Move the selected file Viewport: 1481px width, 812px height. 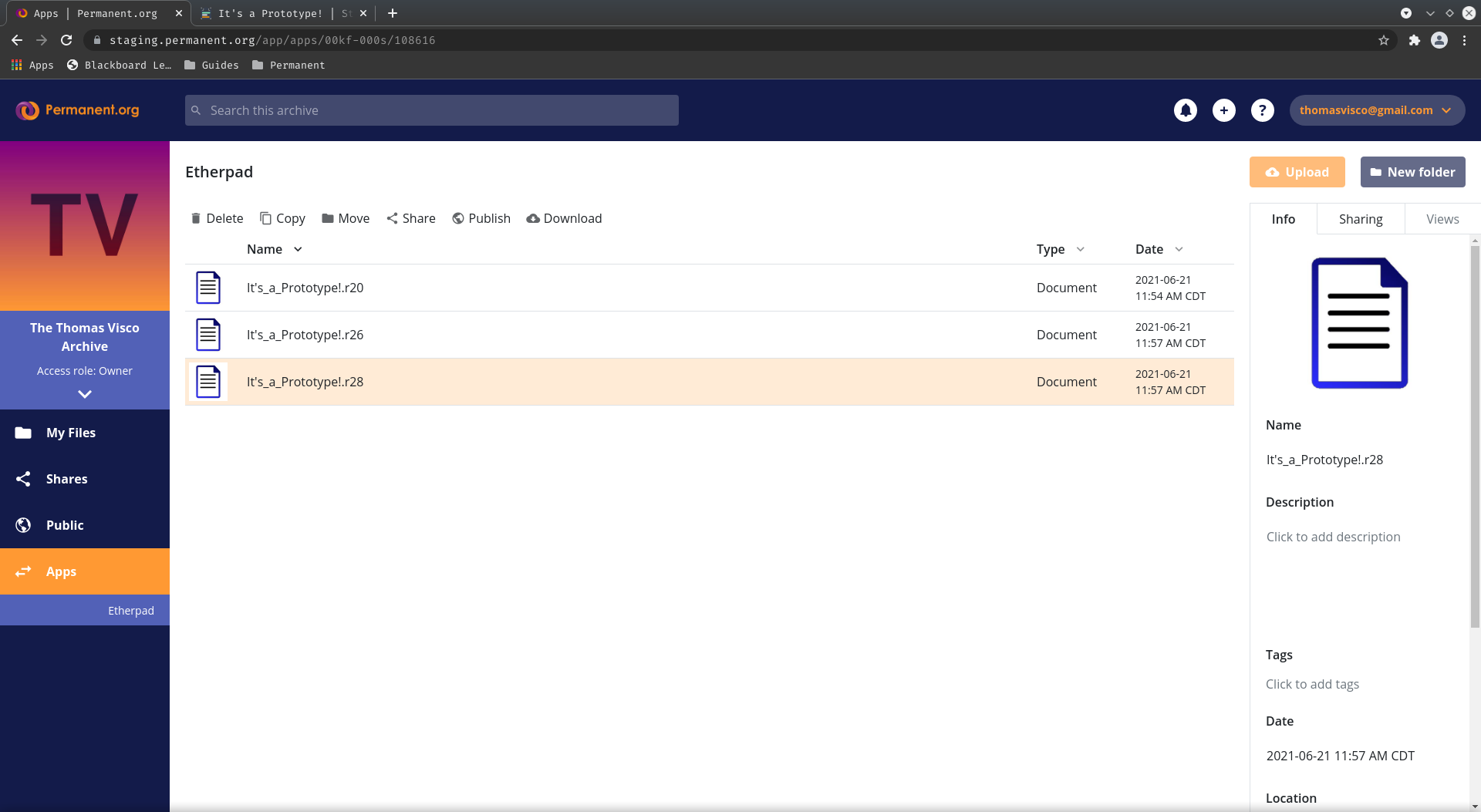click(x=346, y=218)
